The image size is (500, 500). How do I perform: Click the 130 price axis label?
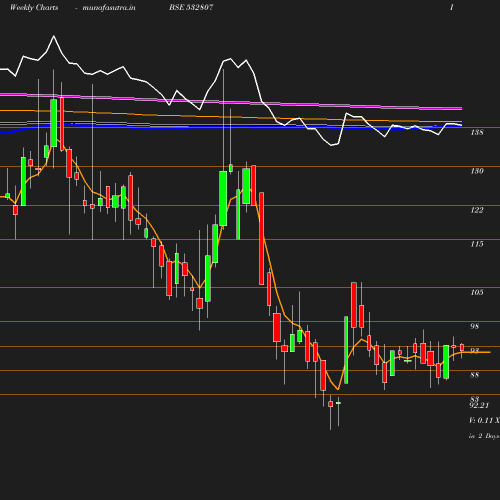pos(477,171)
